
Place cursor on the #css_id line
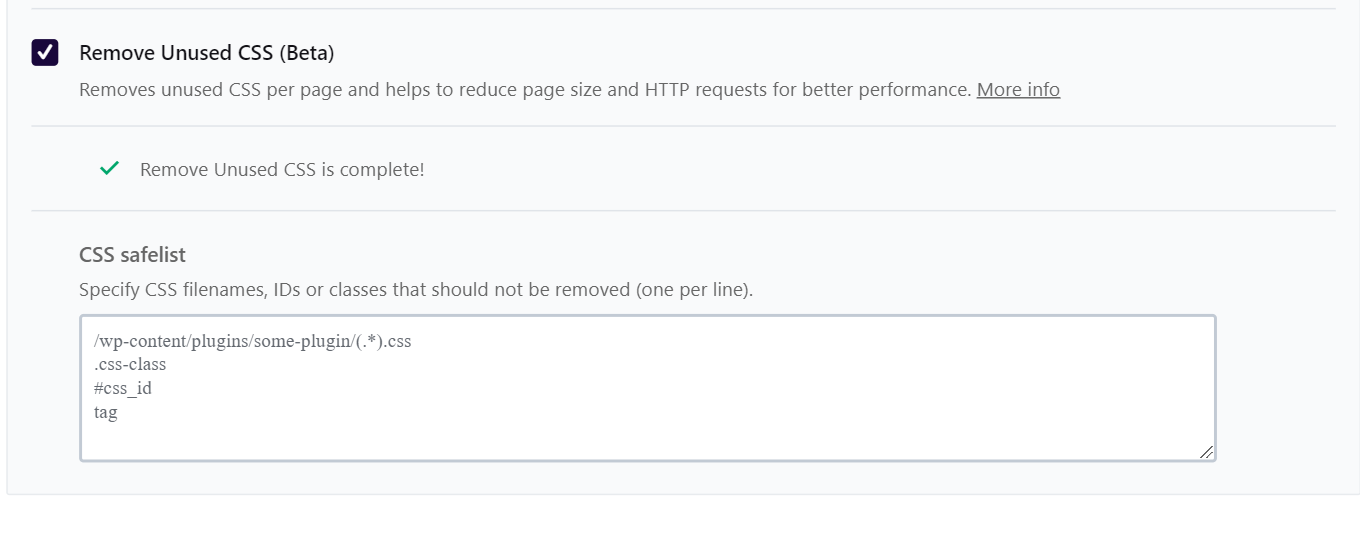[x=123, y=388]
